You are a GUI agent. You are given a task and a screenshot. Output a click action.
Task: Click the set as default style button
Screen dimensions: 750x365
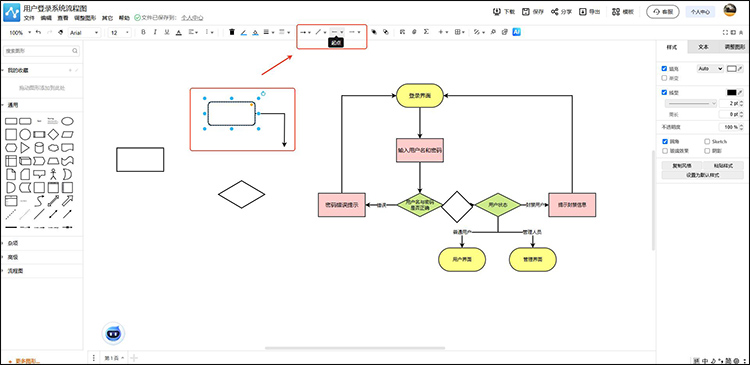702,175
